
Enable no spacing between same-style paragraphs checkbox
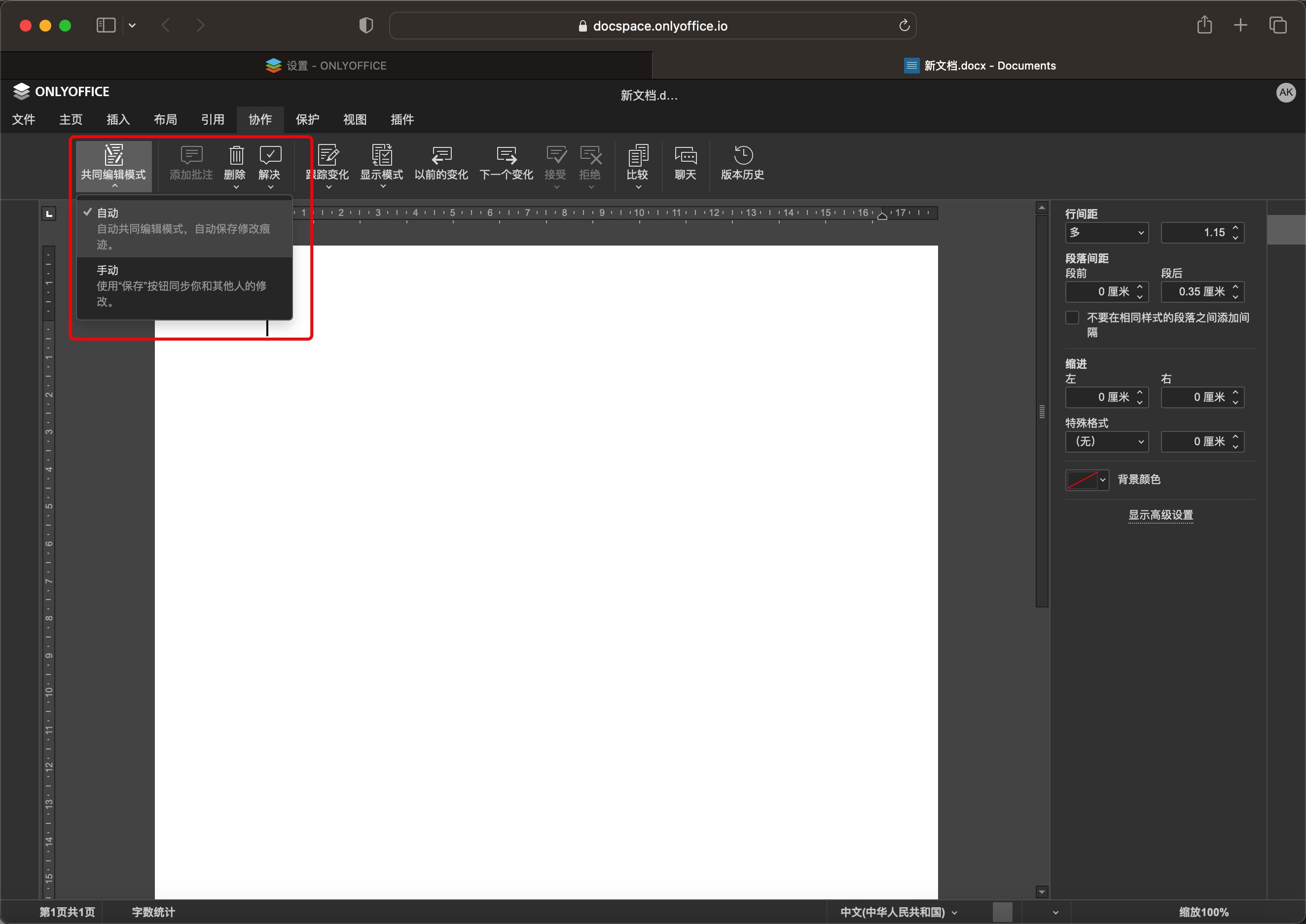pos(1072,318)
